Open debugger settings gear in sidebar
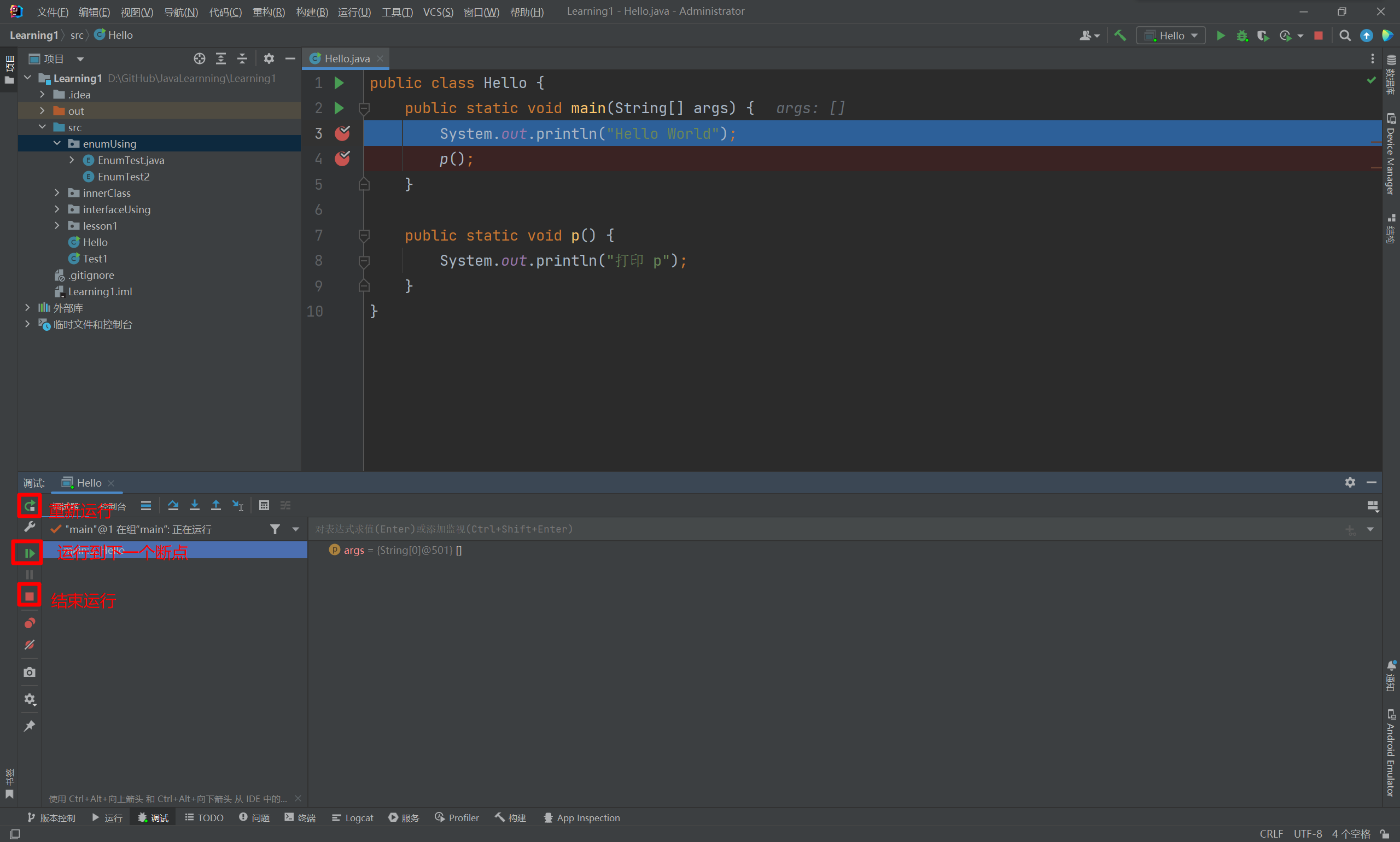Screen dimensions: 1400x842 coord(30,700)
